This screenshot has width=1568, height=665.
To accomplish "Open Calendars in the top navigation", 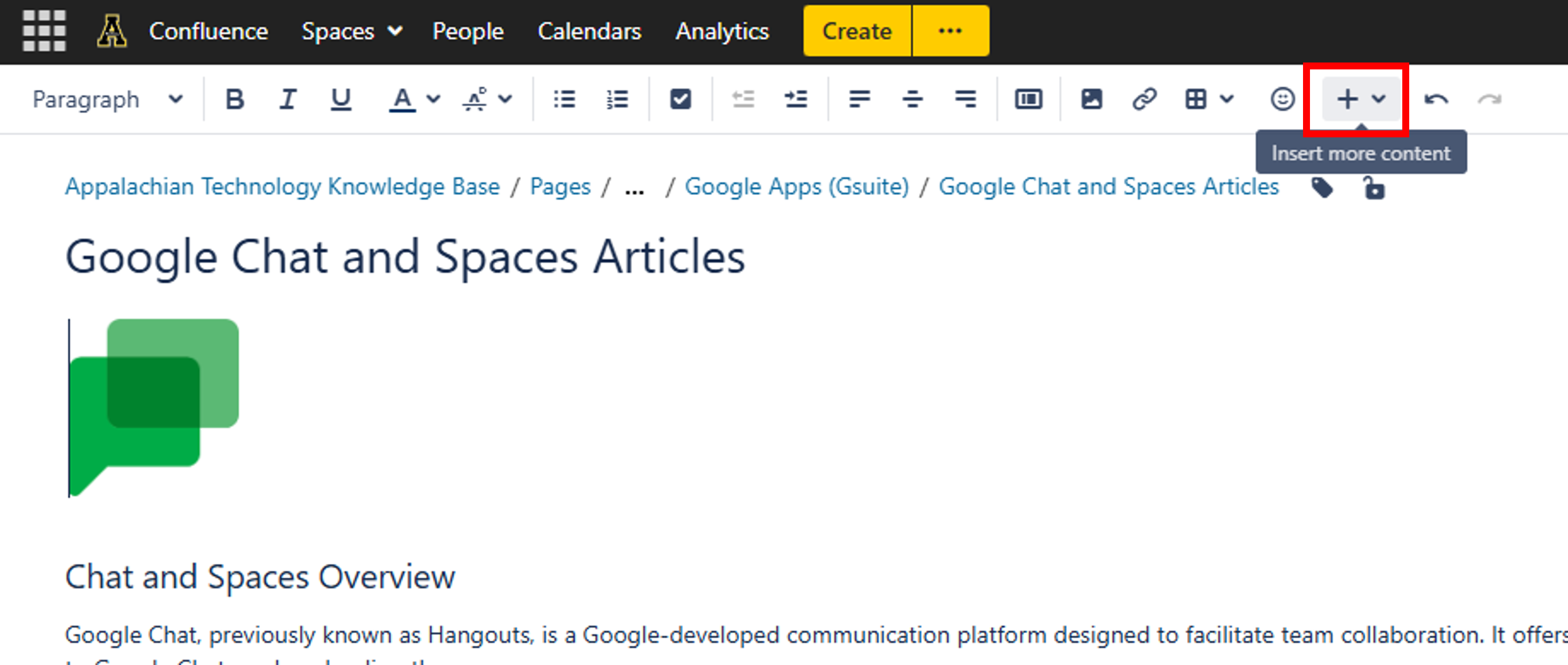I will (589, 31).
